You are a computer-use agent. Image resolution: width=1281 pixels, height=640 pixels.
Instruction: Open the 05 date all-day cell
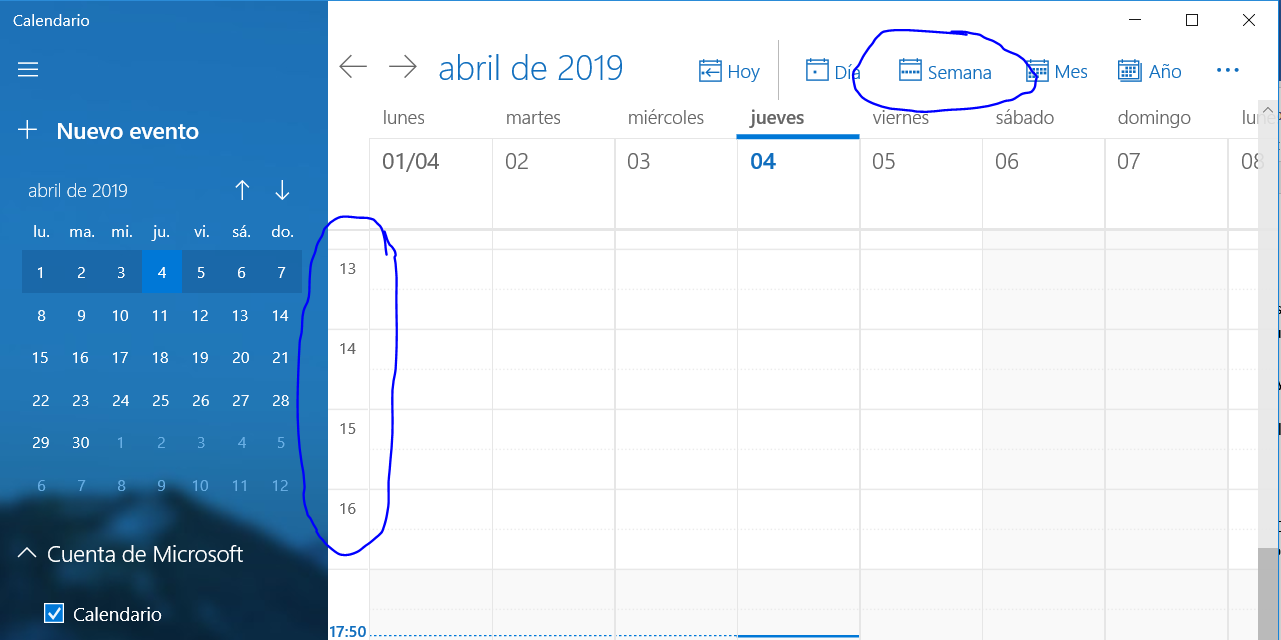coord(921,183)
